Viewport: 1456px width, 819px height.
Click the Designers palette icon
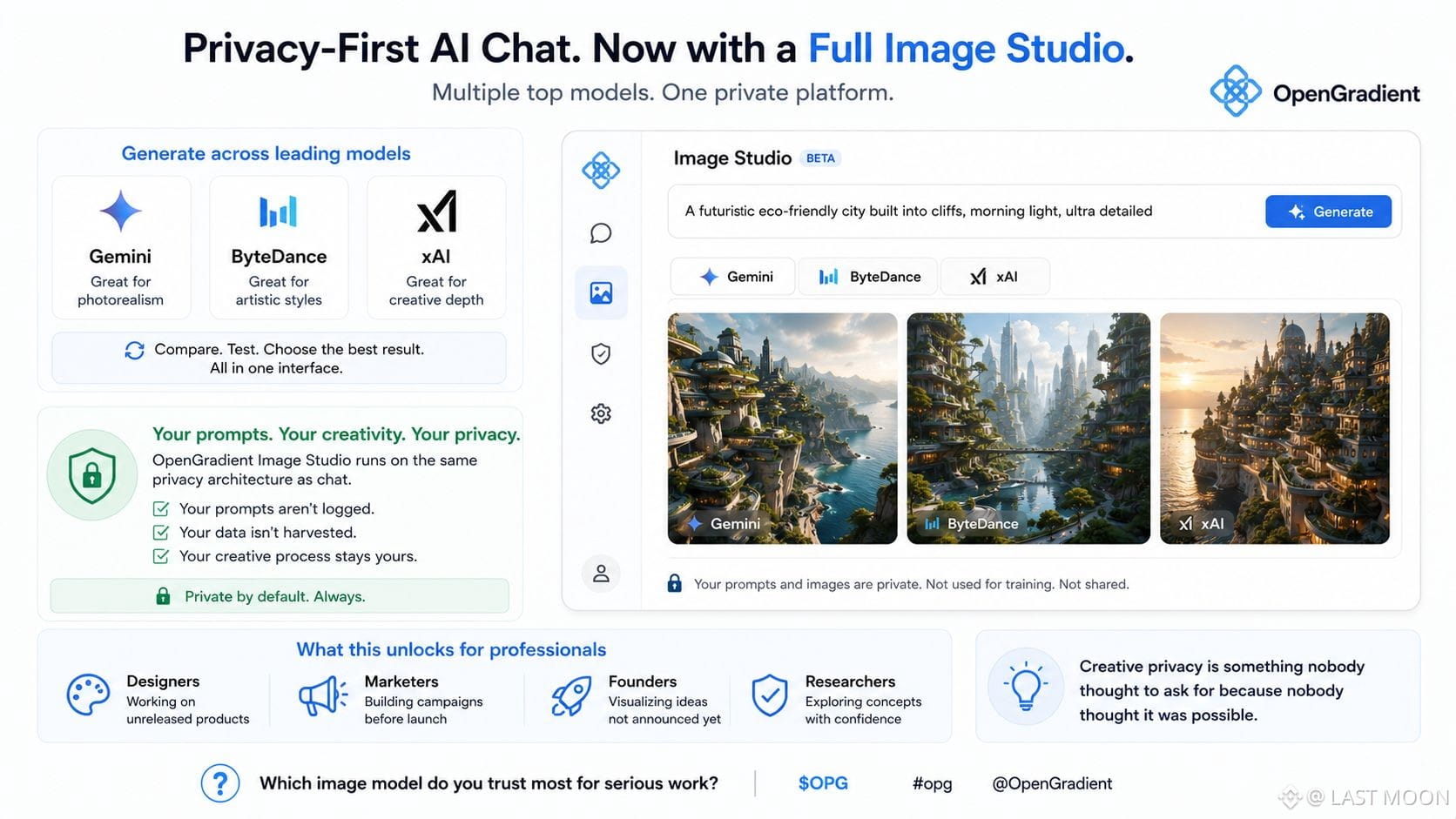coord(88,695)
